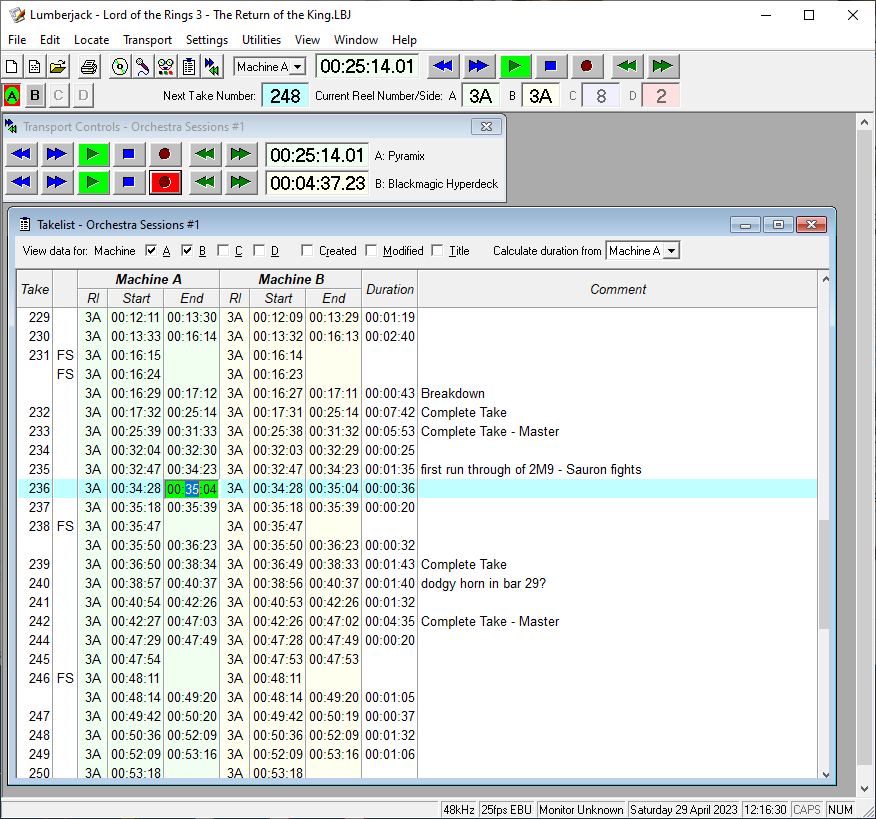Locate to the next take from main toolbar
The height and width of the screenshot is (819, 876).
tap(663, 66)
